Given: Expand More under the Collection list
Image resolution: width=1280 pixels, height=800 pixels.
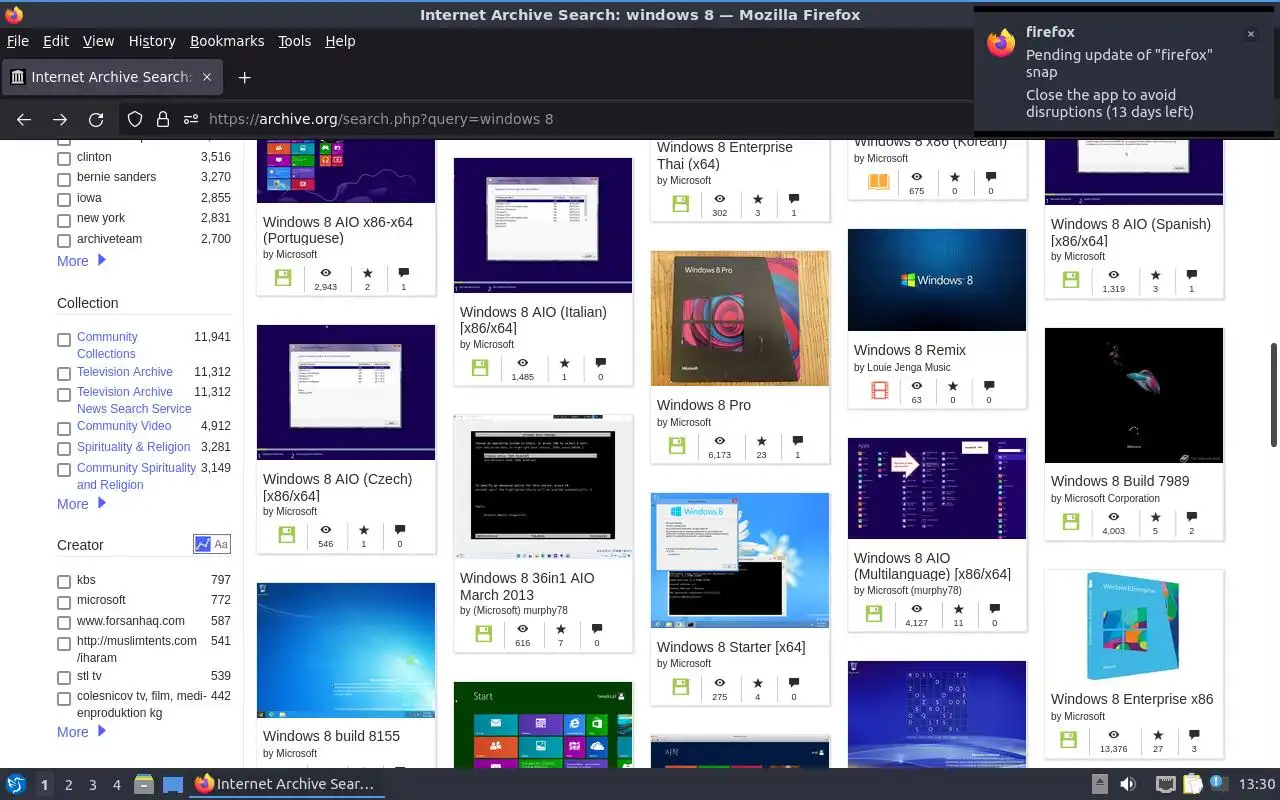Looking at the screenshot, I should 81,504.
